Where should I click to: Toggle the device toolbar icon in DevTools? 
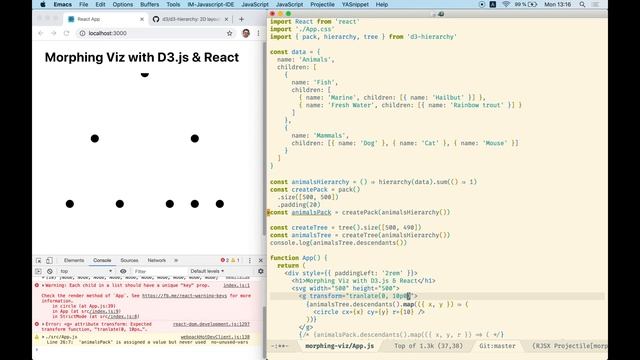(49, 260)
